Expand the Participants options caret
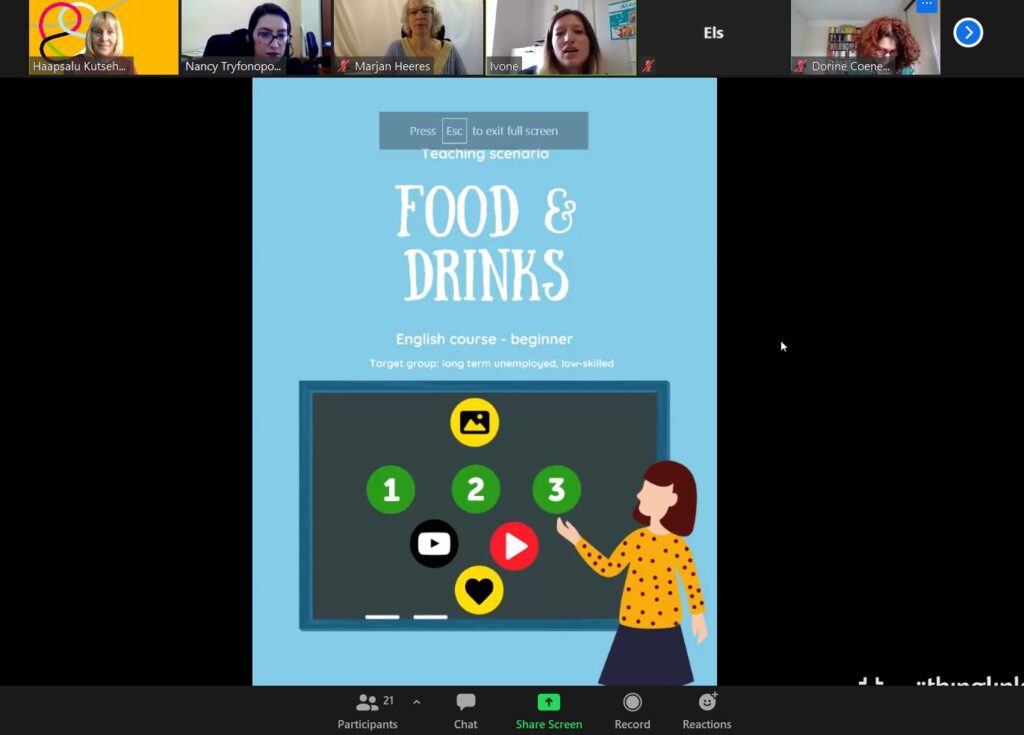Screen dimensions: 1024x735 pos(416,702)
